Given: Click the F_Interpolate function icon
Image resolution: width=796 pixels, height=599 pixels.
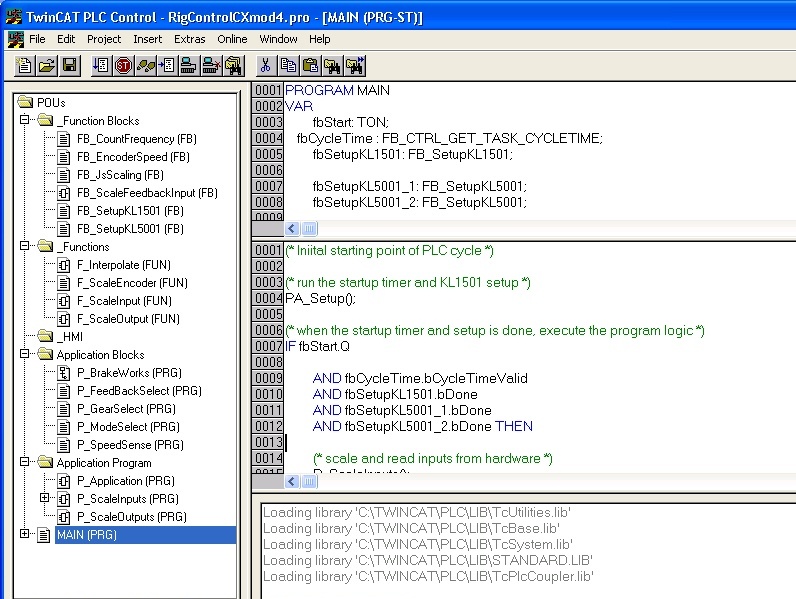Looking at the screenshot, I should tap(63, 265).
